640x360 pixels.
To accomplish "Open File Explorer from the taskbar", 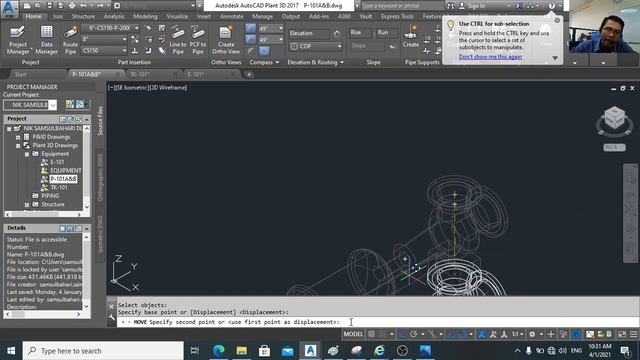I will tap(242, 351).
